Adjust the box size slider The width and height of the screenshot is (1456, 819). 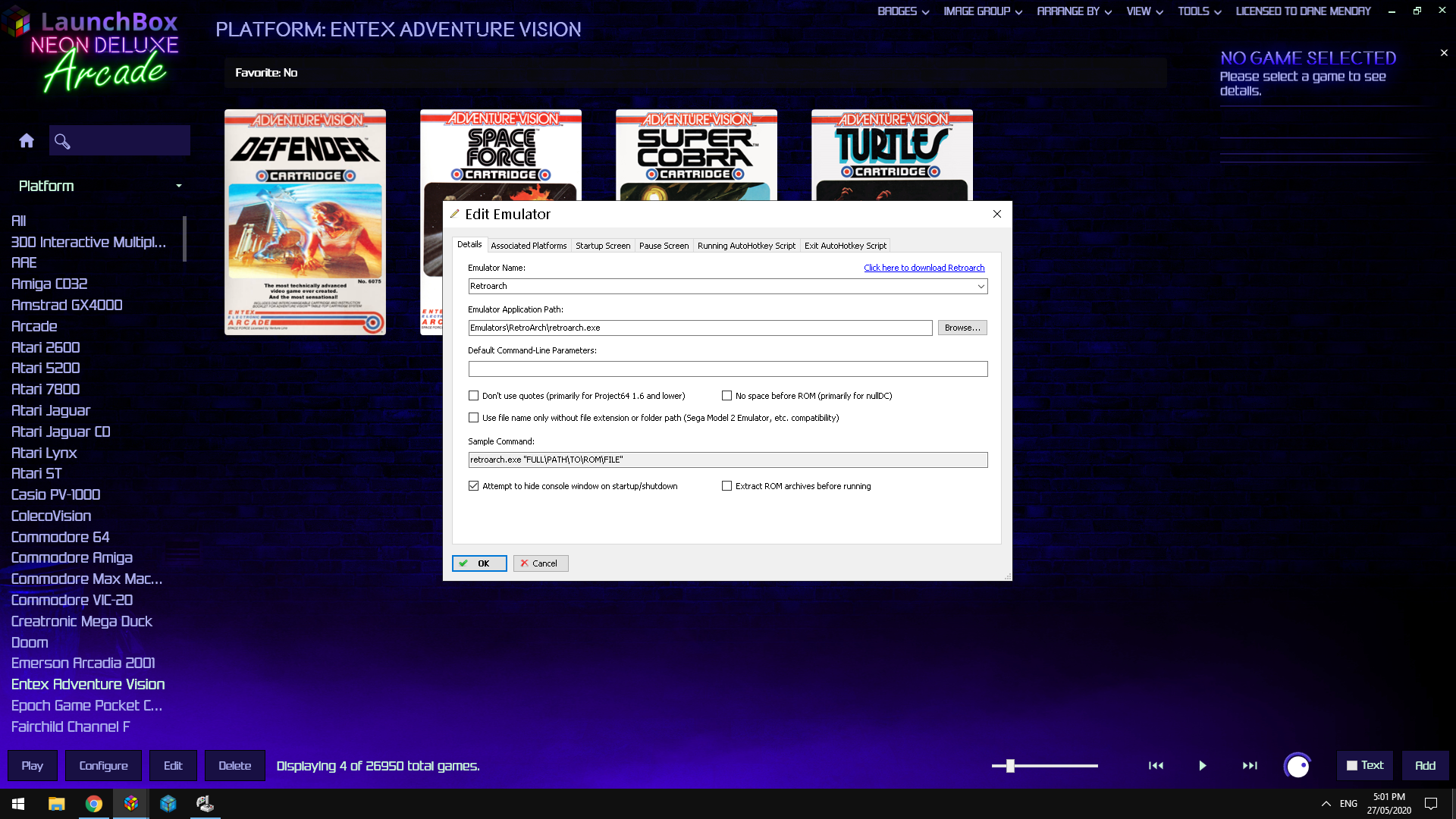(x=1010, y=766)
